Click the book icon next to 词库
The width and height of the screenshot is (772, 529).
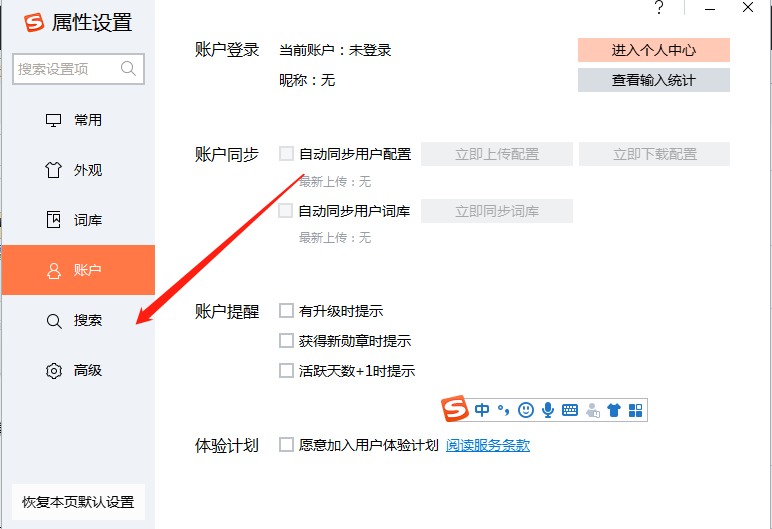tap(53, 220)
